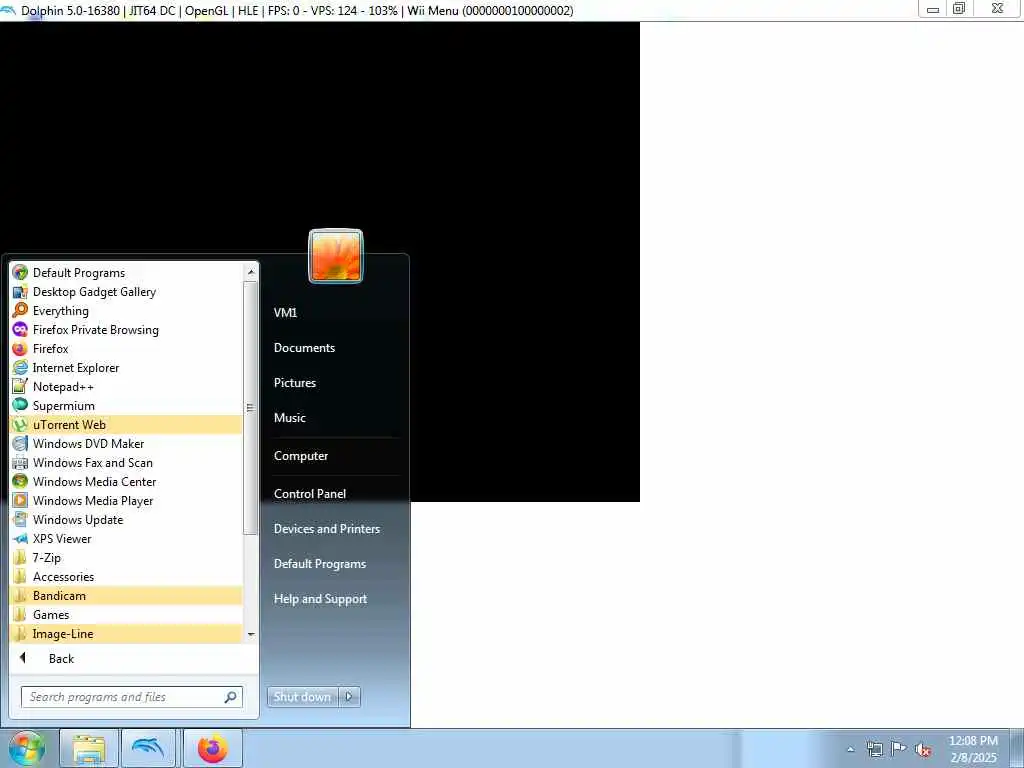Click the Internet Explorer icon
The height and width of the screenshot is (768, 1024).
point(20,367)
